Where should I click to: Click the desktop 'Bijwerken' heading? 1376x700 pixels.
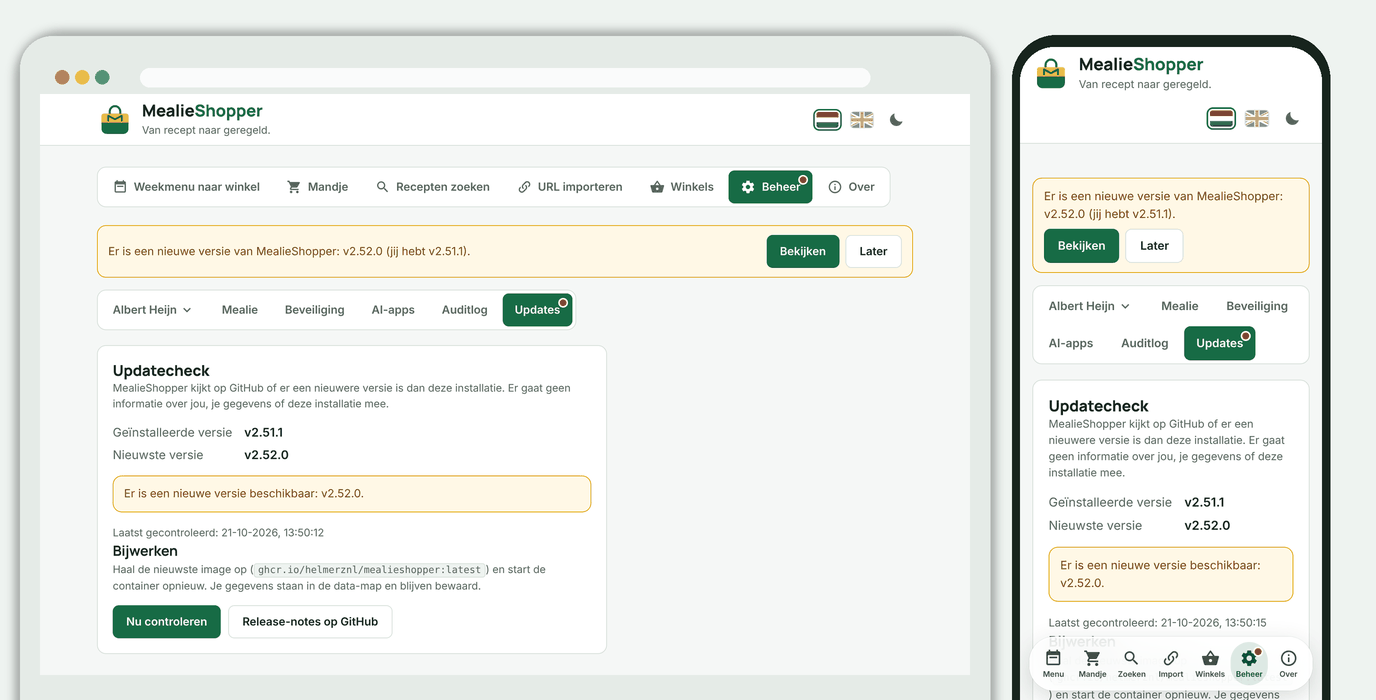click(x=145, y=551)
